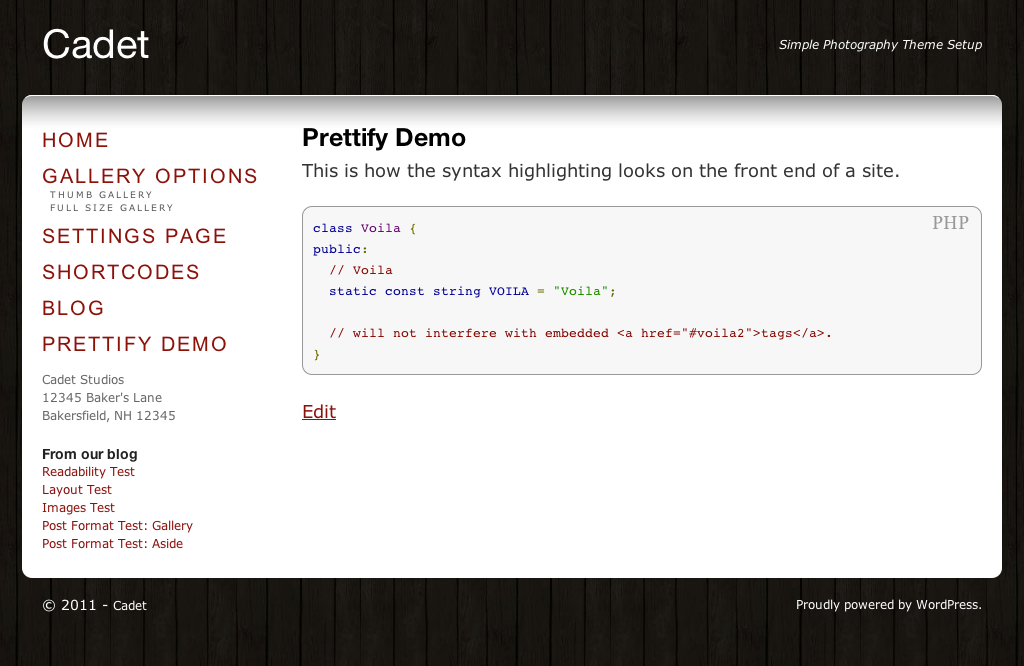Screen dimensions: 1024x666
Task: Click the #voila2 anchor text in code
Action: click(x=716, y=333)
